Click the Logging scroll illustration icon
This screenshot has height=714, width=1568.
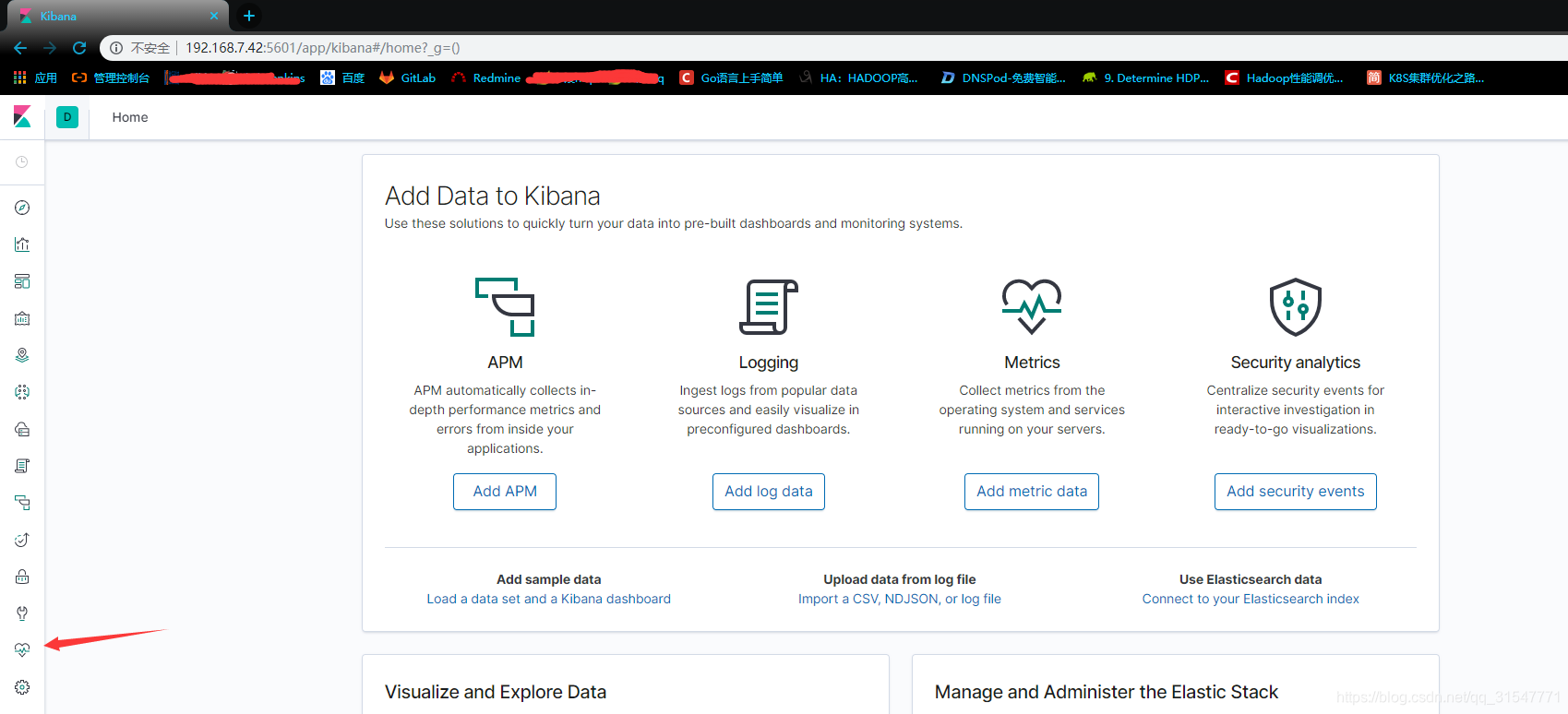click(769, 307)
